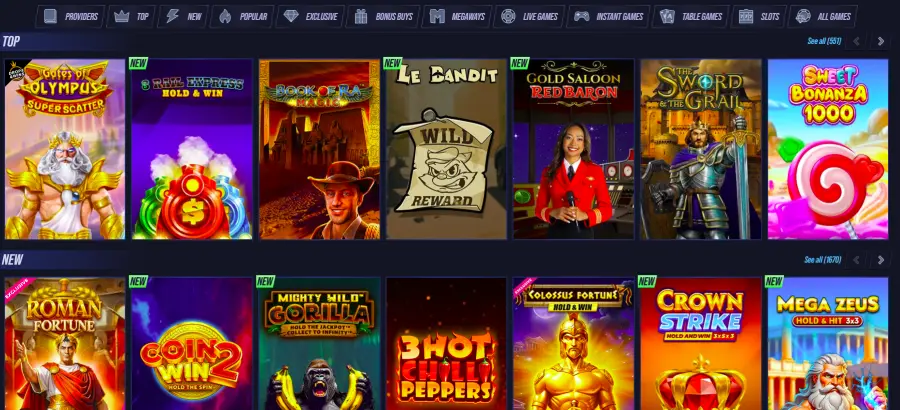Click the All Games icon
Screen dimensions: 900x410
(x=803, y=17)
